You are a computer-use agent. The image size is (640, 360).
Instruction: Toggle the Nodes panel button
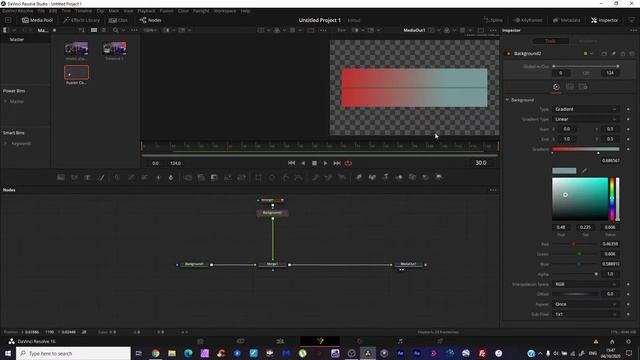click(x=151, y=20)
